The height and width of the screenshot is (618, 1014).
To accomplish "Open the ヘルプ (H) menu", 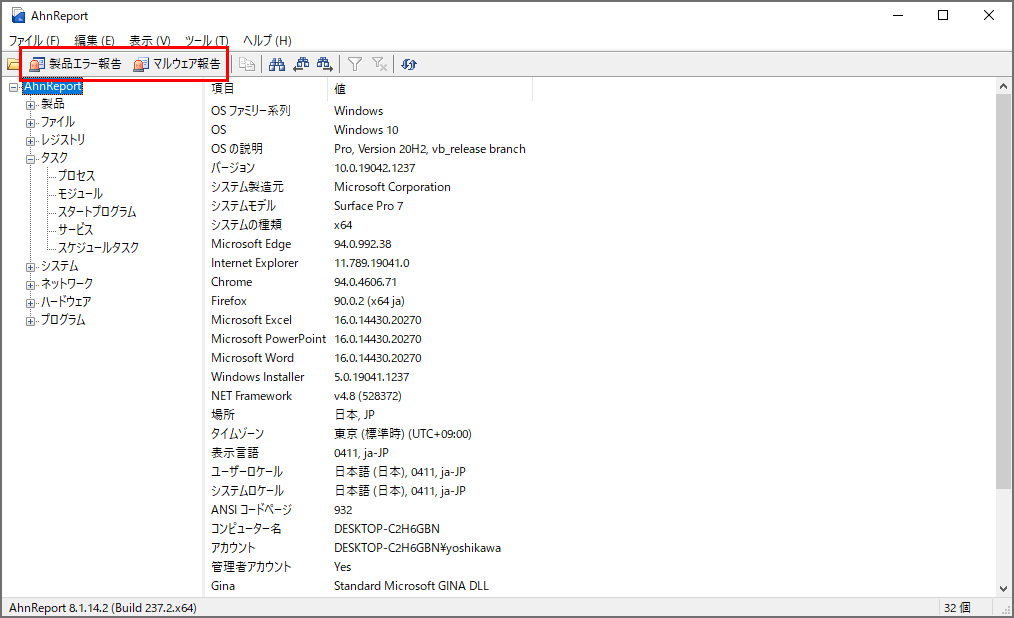I will [x=267, y=41].
